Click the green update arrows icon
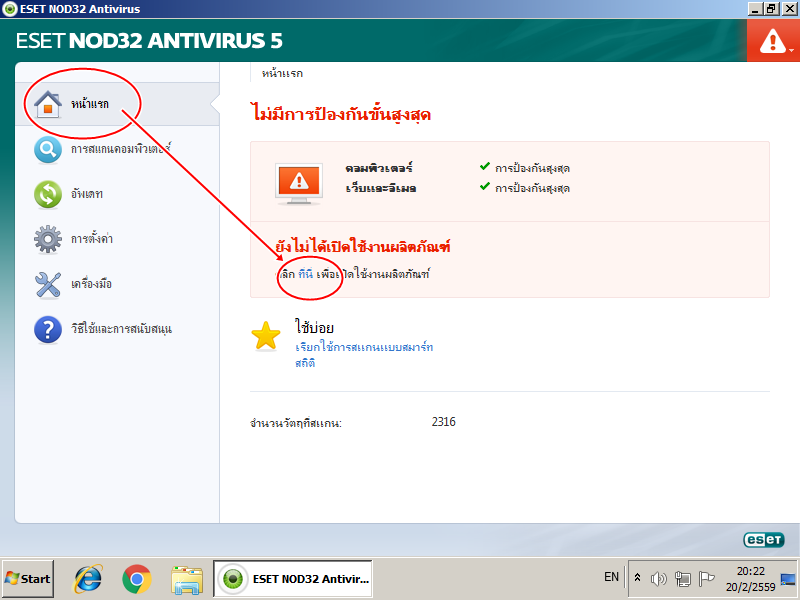 click(x=48, y=194)
